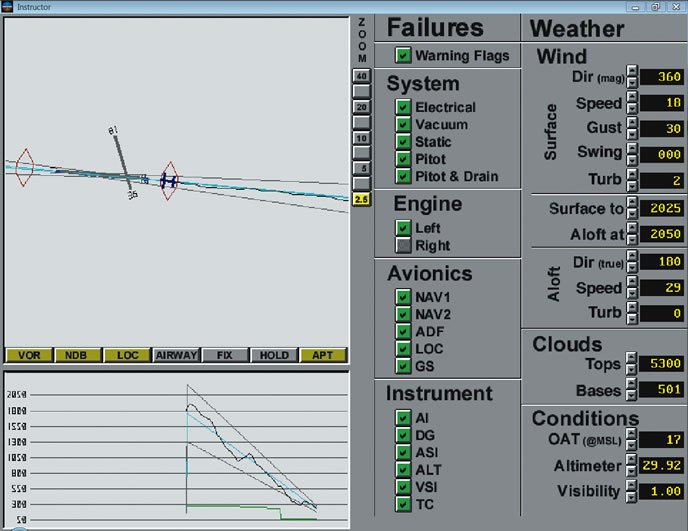688x531 pixels.
Task: Adjust the cloud Tops stepper
Action: coord(631,363)
